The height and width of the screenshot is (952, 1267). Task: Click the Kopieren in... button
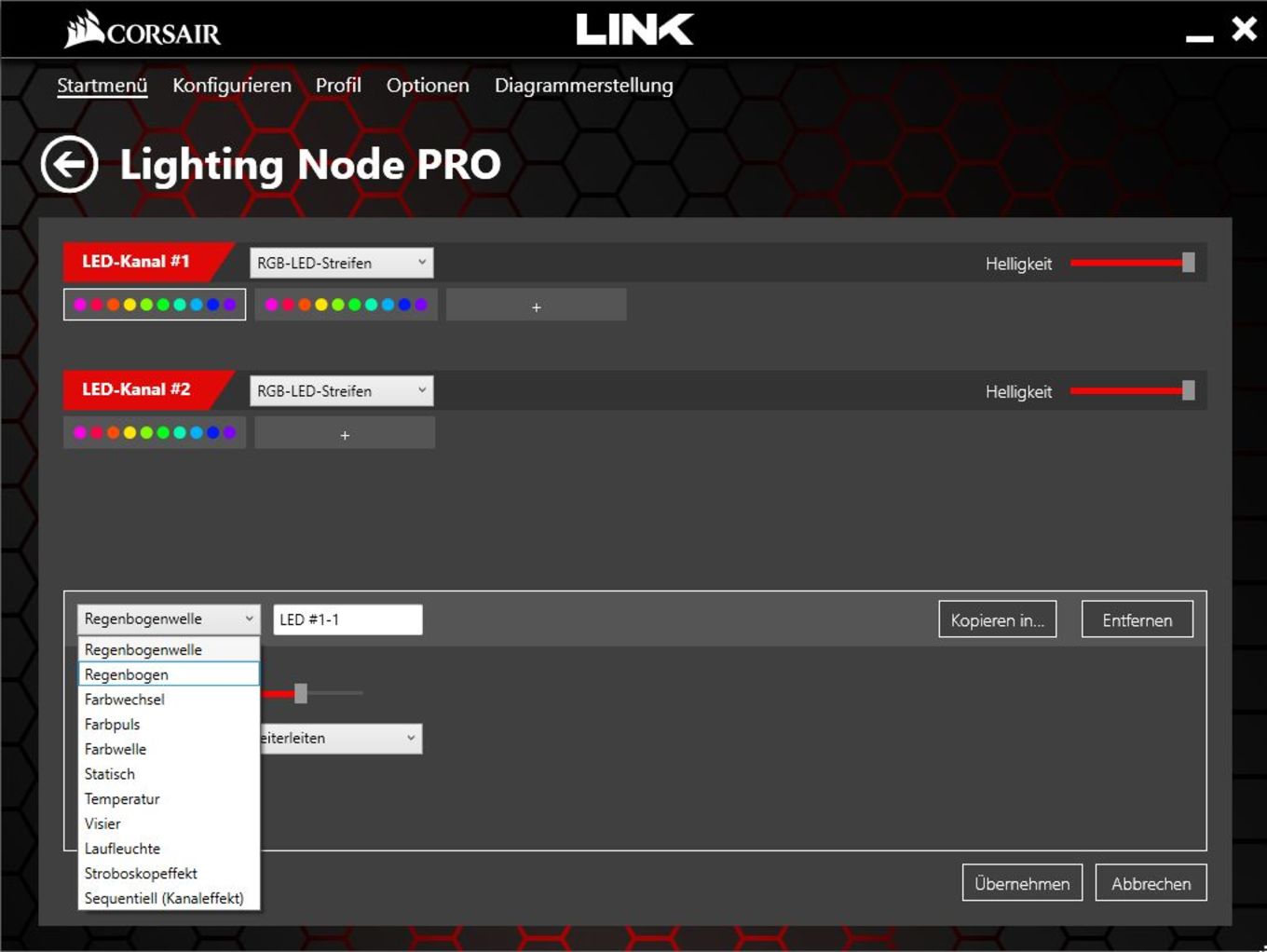point(998,619)
